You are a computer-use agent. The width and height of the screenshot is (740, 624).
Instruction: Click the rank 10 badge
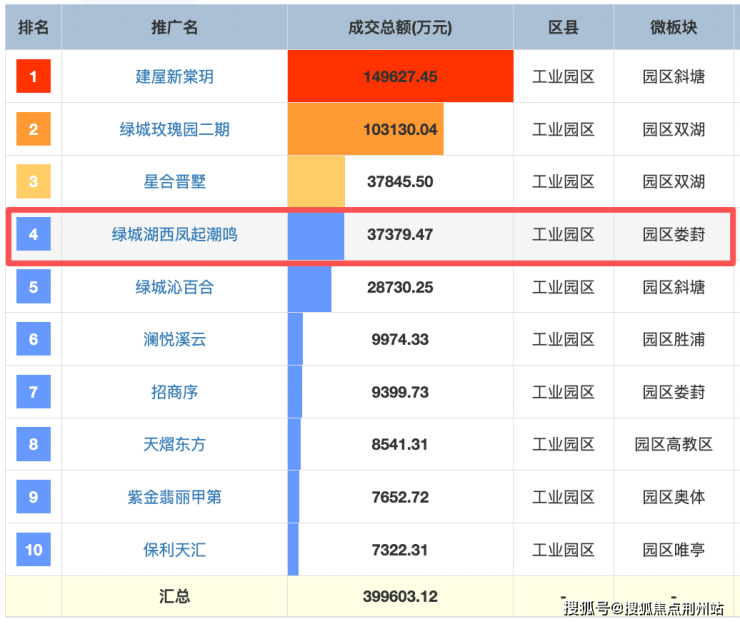coord(33,549)
